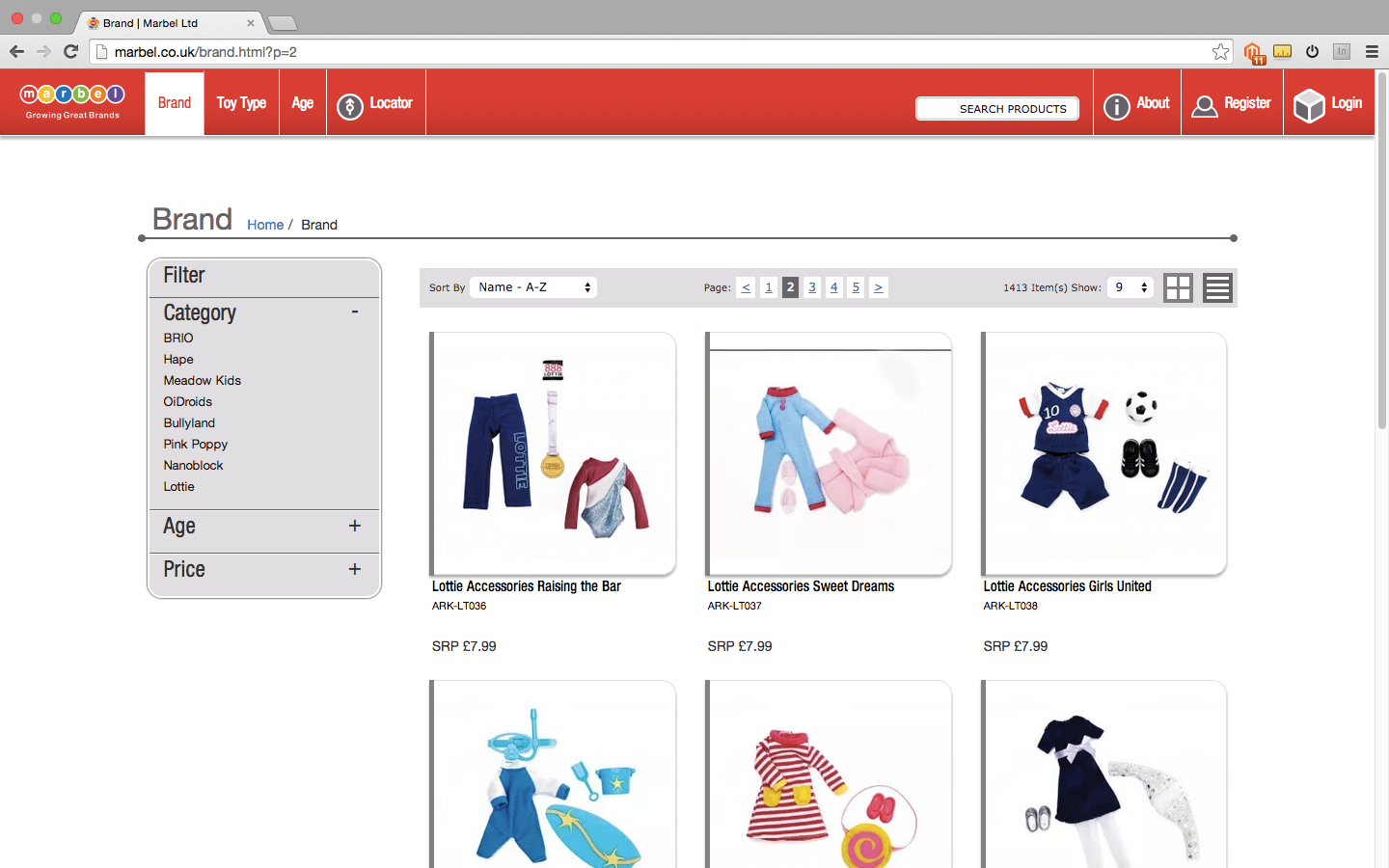
Task: Open the Sort By dropdown
Action: pos(533,287)
